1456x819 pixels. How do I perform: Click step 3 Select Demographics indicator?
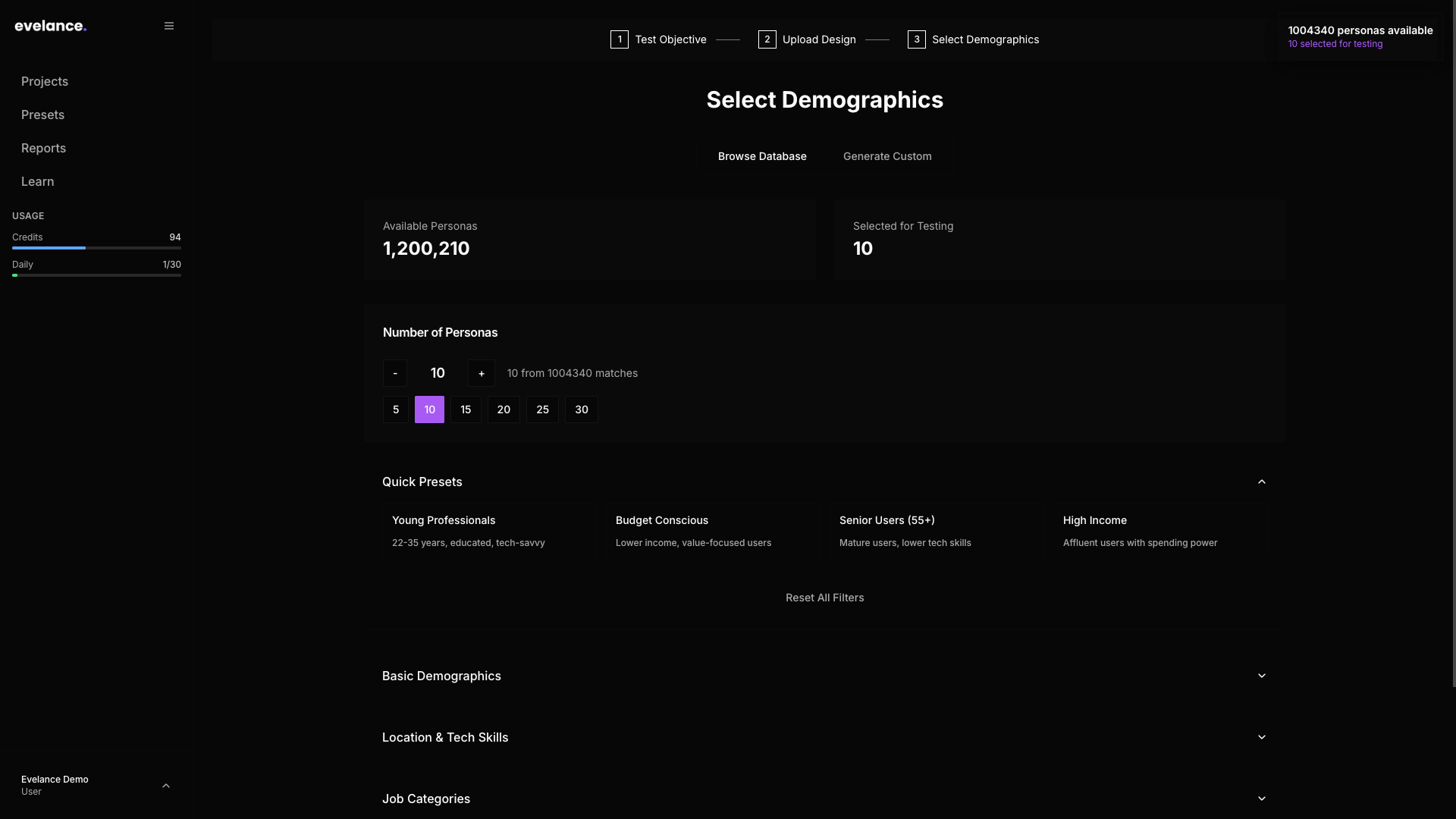[x=973, y=39]
